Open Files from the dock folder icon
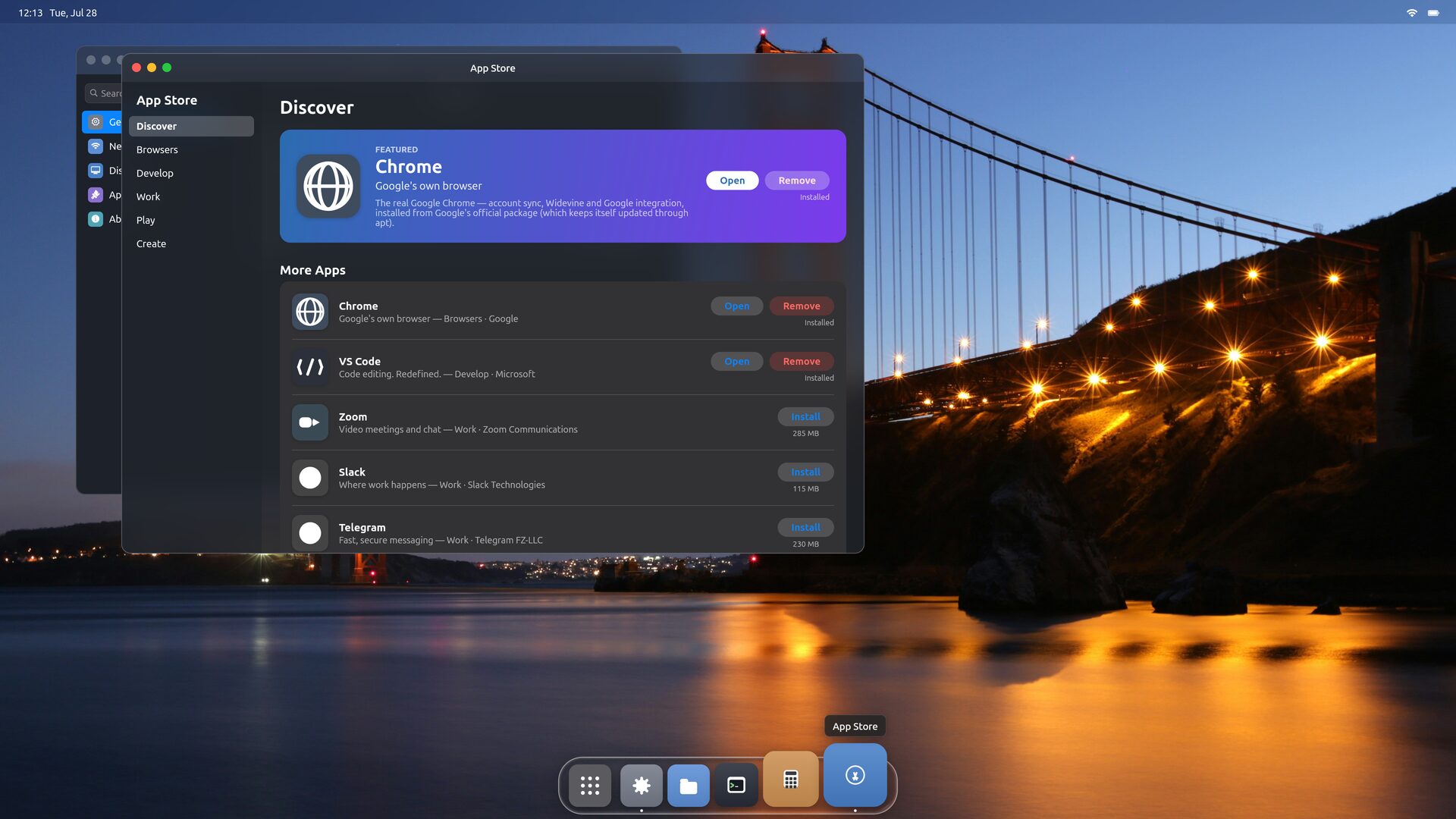Viewport: 1456px width, 819px height. click(689, 785)
